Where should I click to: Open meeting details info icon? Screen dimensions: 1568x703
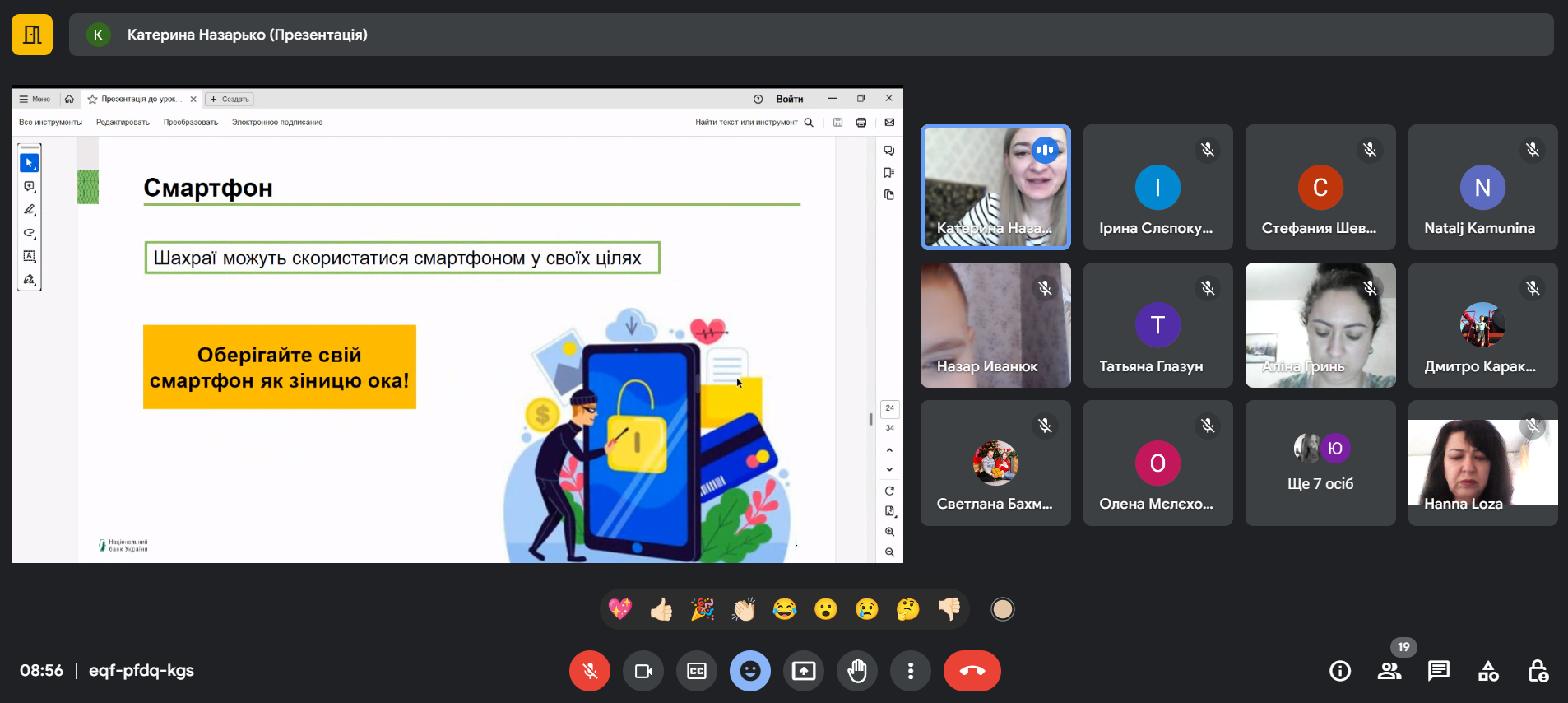coord(1340,671)
